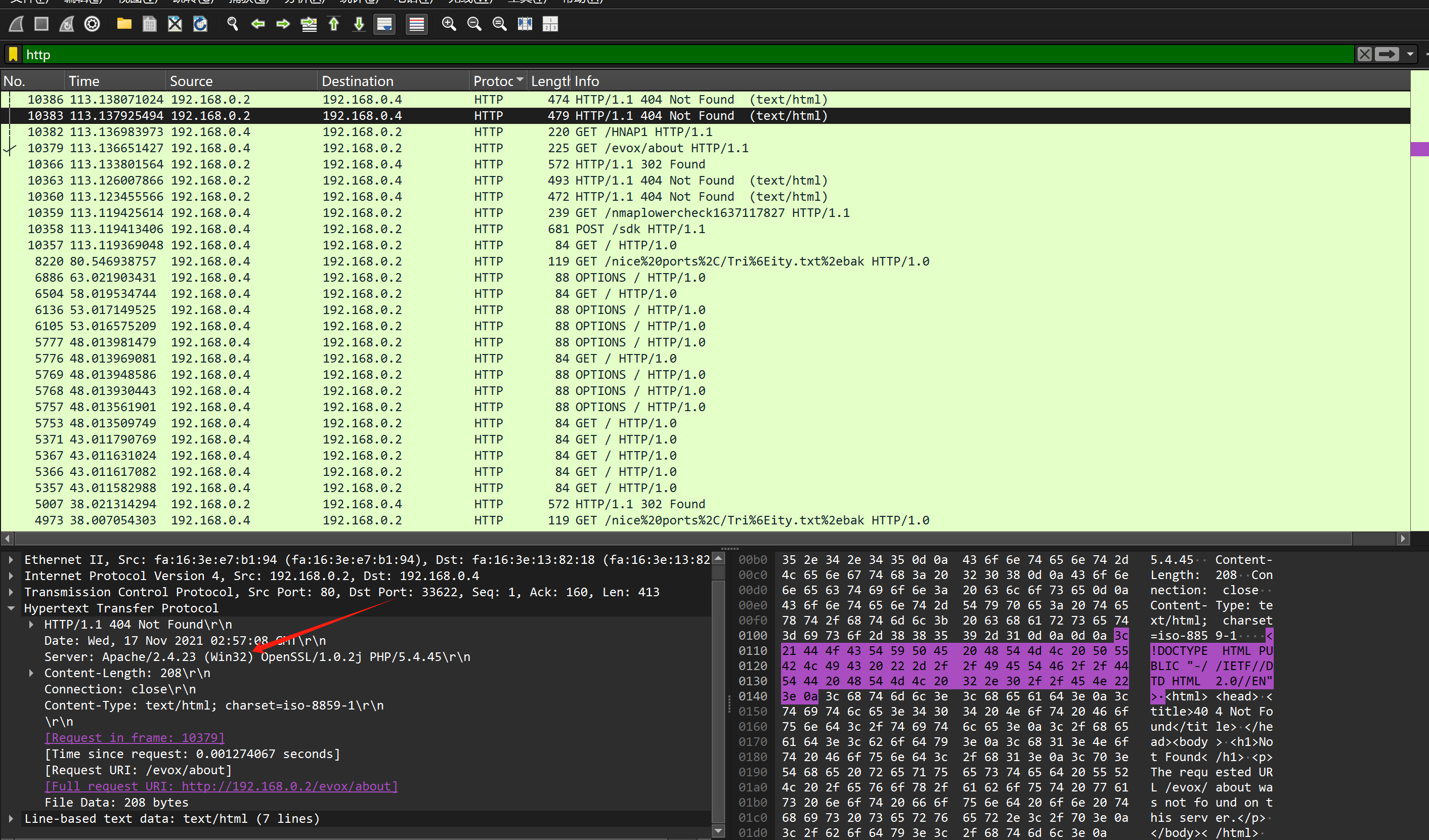1429x840 pixels.
Task: Click the display filter bookmark icon
Action: (x=13, y=55)
